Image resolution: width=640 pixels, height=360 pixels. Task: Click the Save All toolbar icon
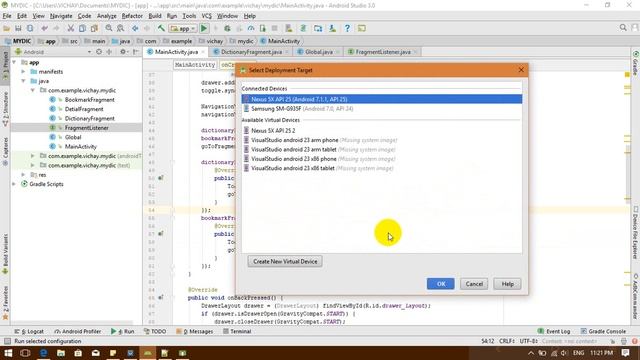pos(18,28)
